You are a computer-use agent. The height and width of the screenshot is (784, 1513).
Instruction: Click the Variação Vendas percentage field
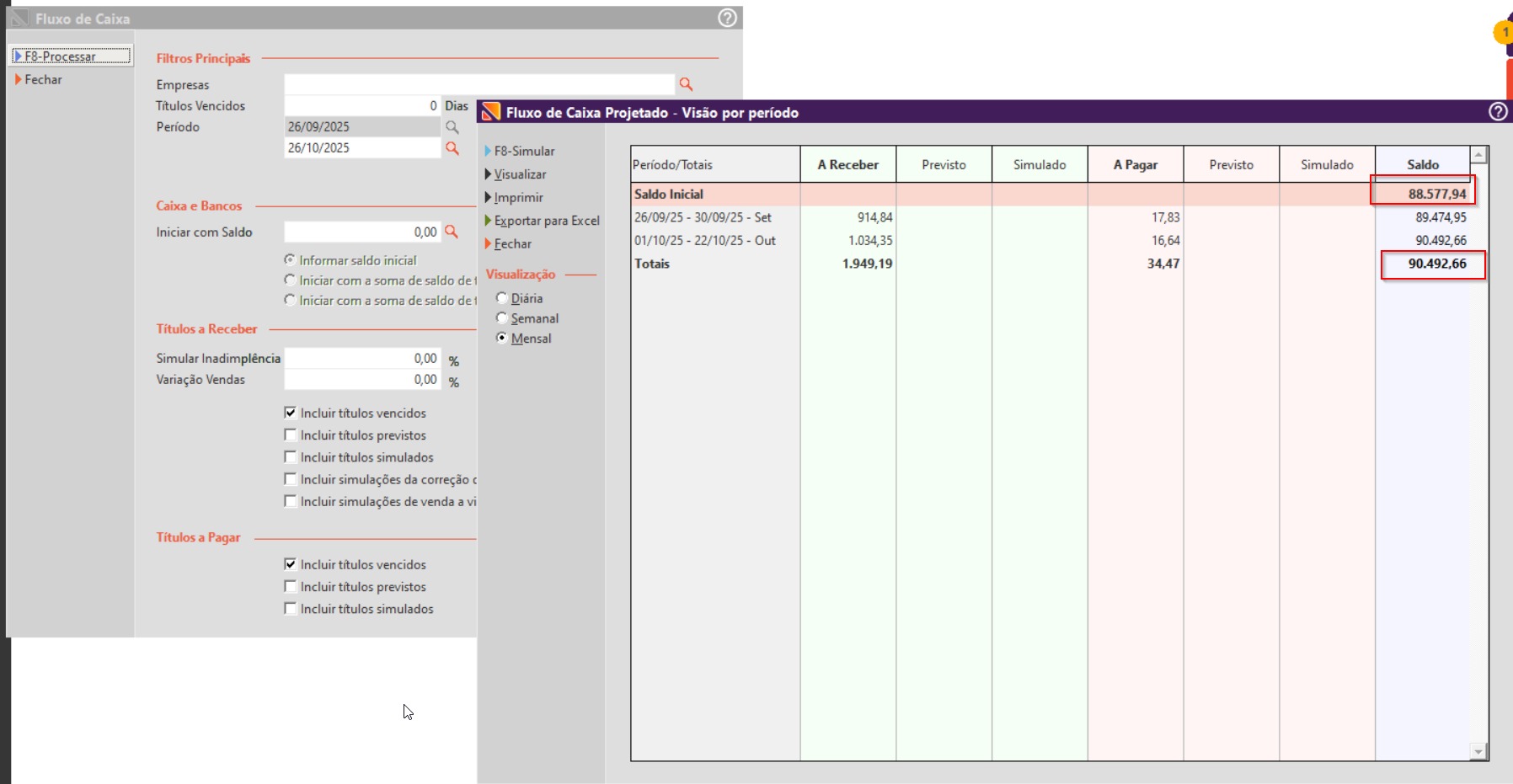click(362, 379)
